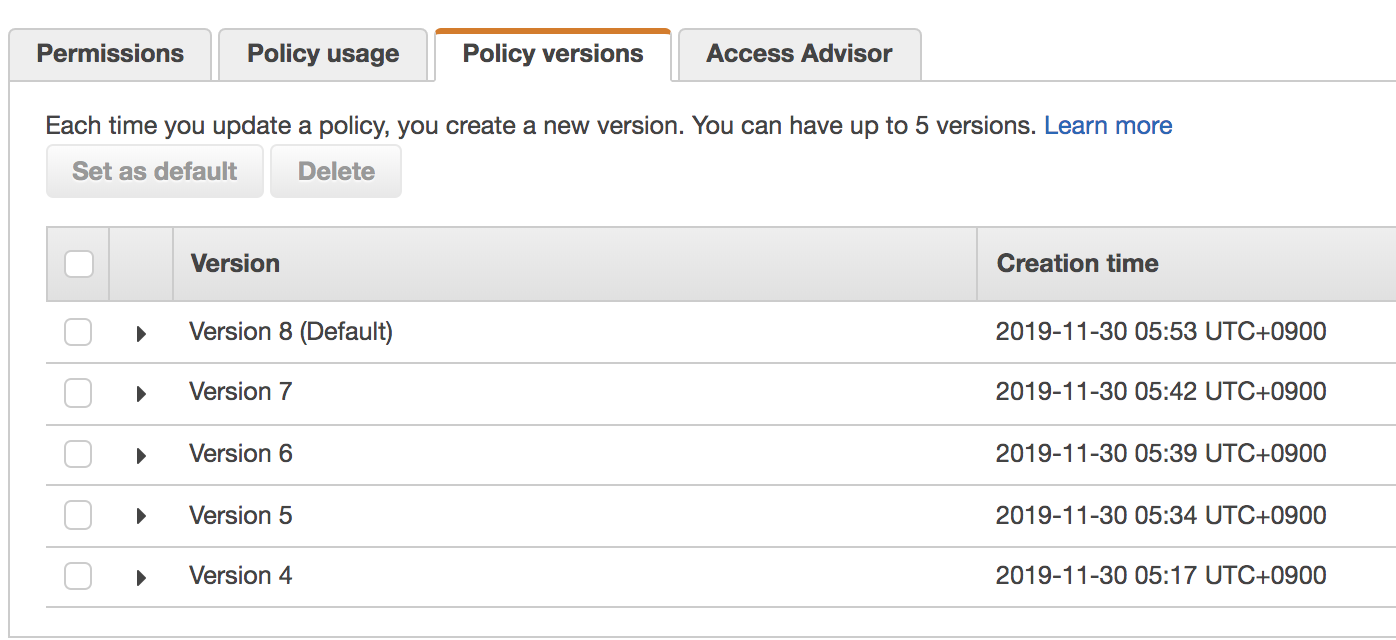The height and width of the screenshot is (640, 1396).
Task: Click the Delete button
Action: point(336,171)
